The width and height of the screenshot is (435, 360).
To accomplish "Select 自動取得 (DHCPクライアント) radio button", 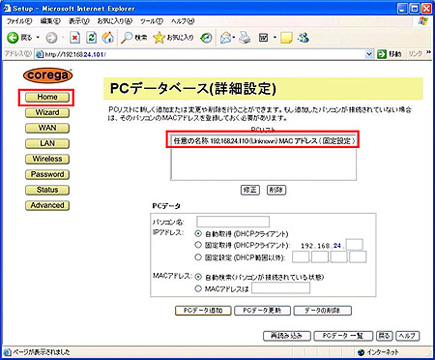I will click(198, 234).
